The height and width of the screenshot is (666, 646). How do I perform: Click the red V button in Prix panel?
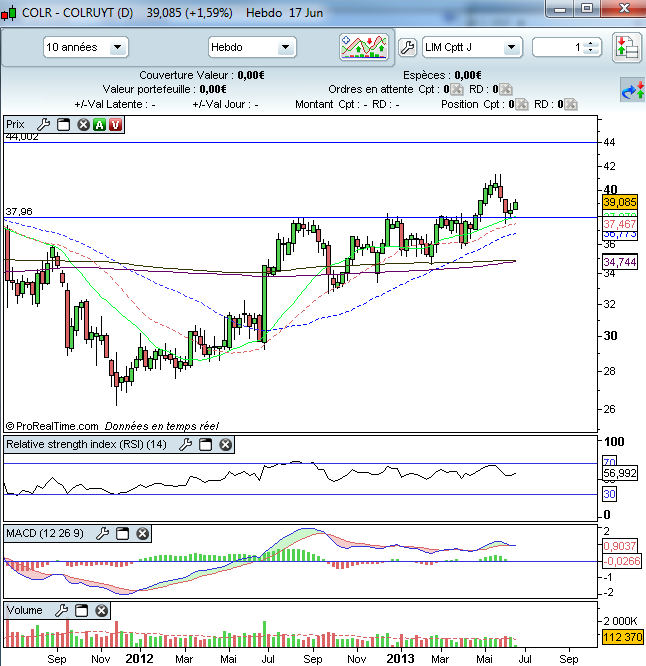tap(116, 125)
